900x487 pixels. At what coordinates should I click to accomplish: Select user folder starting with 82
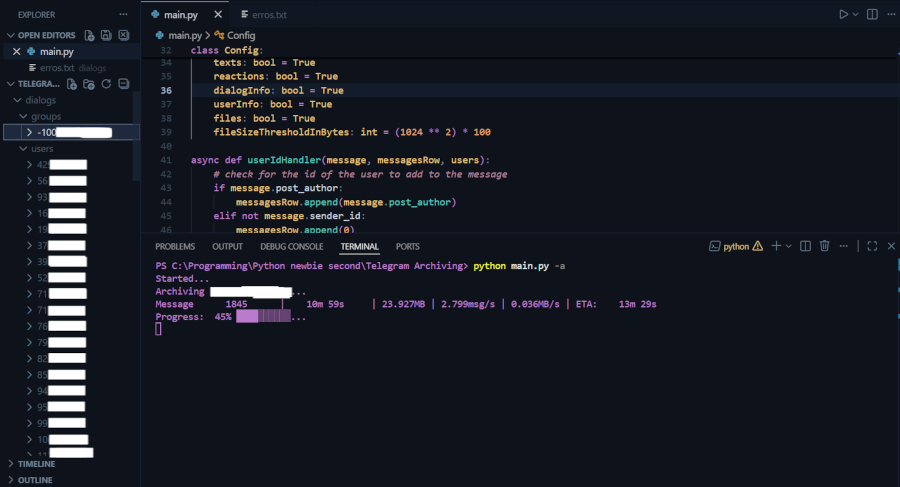point(69,358)
